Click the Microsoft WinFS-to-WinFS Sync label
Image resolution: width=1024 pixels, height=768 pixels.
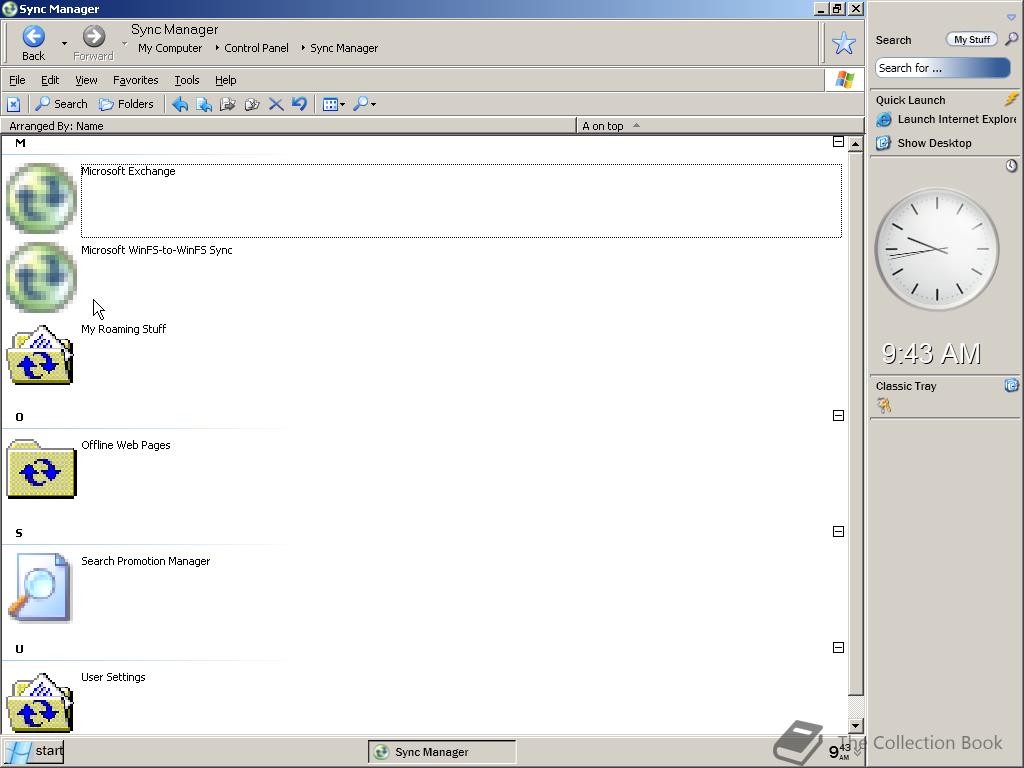pos(157,250)
